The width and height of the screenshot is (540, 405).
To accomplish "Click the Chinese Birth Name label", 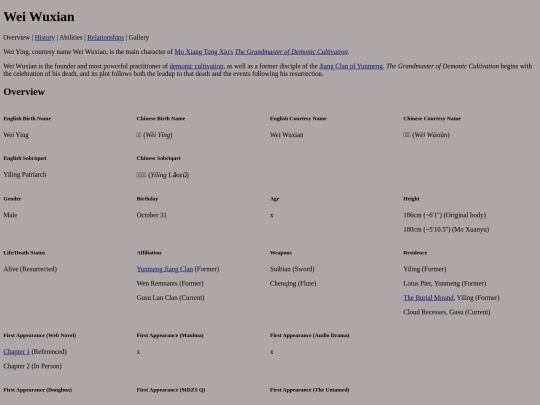I will click(x=161, y=118).
